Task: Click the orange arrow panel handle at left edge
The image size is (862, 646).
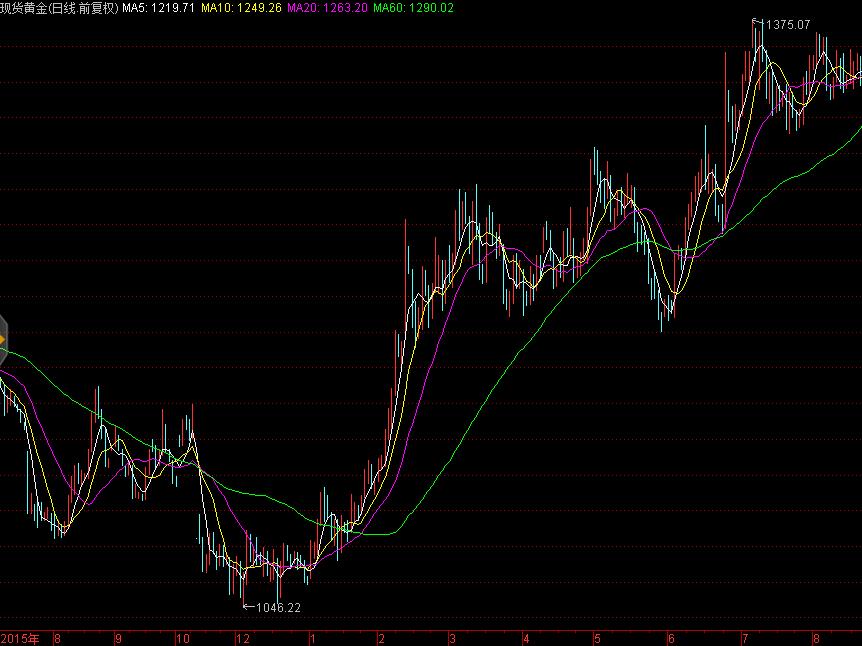Action: (x=3, y=340)
